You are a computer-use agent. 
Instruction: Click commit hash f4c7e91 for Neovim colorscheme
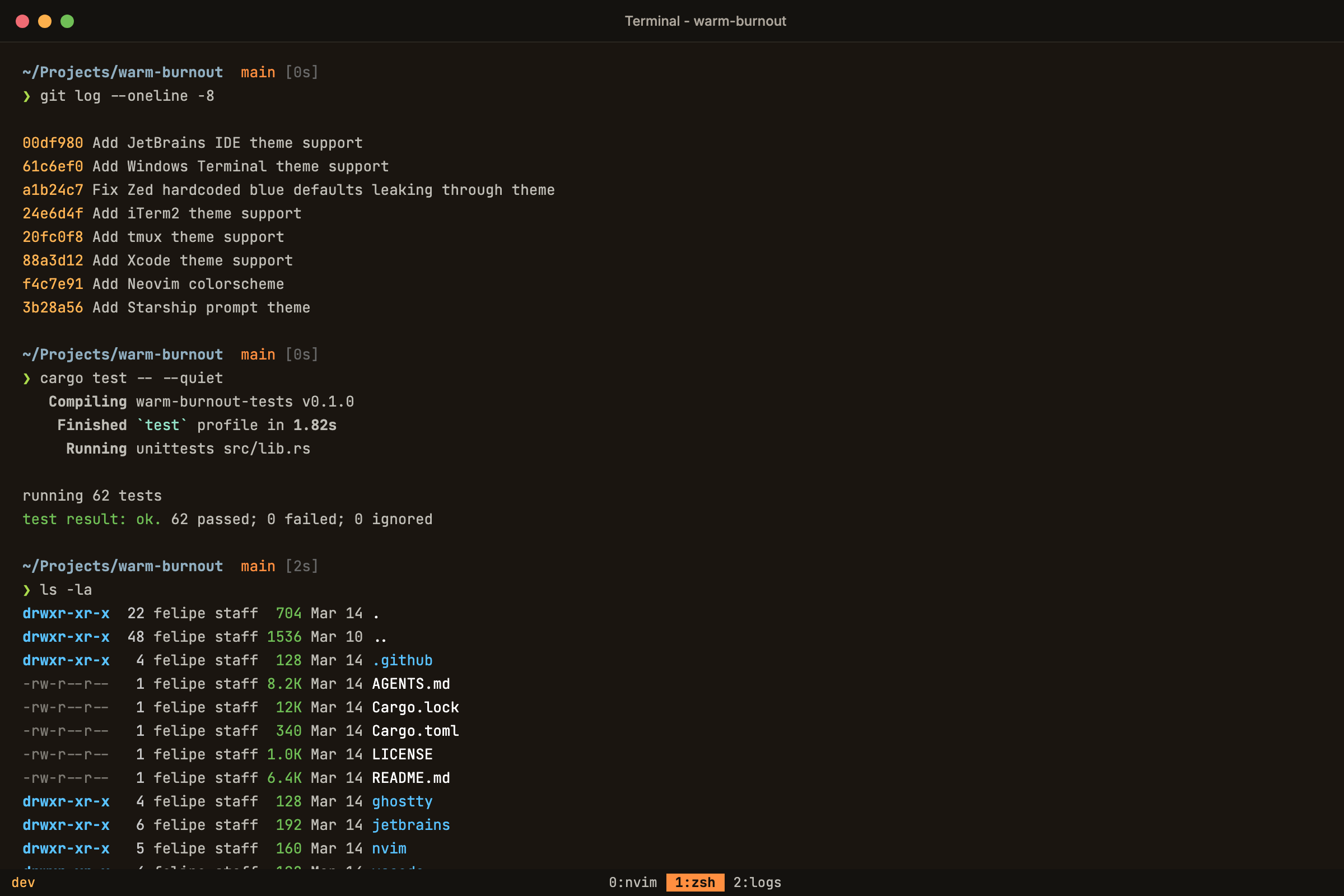coord(53,284)
